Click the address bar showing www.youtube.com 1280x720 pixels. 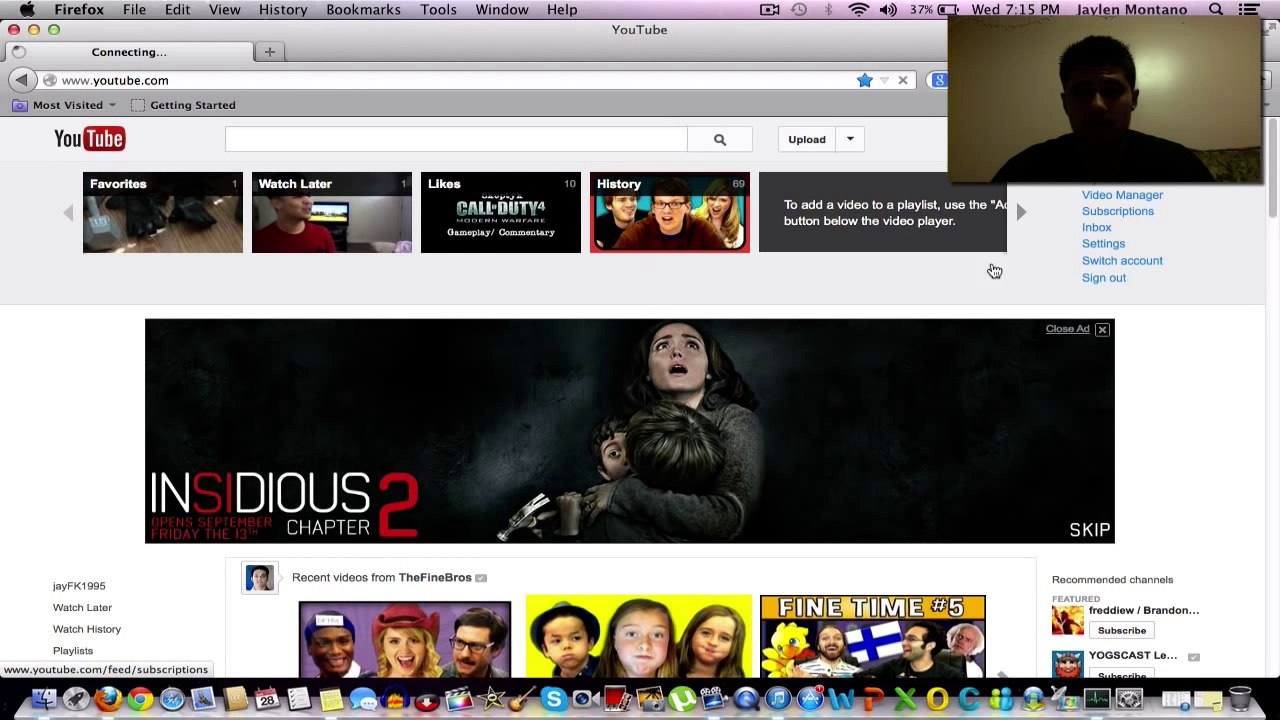pyautogui.click(x=450, y=80)
